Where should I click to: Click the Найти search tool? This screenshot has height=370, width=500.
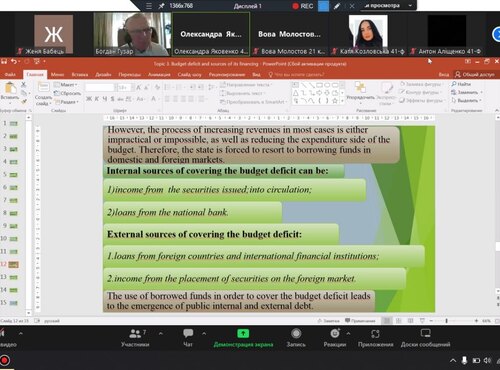(x=461, y=84)
